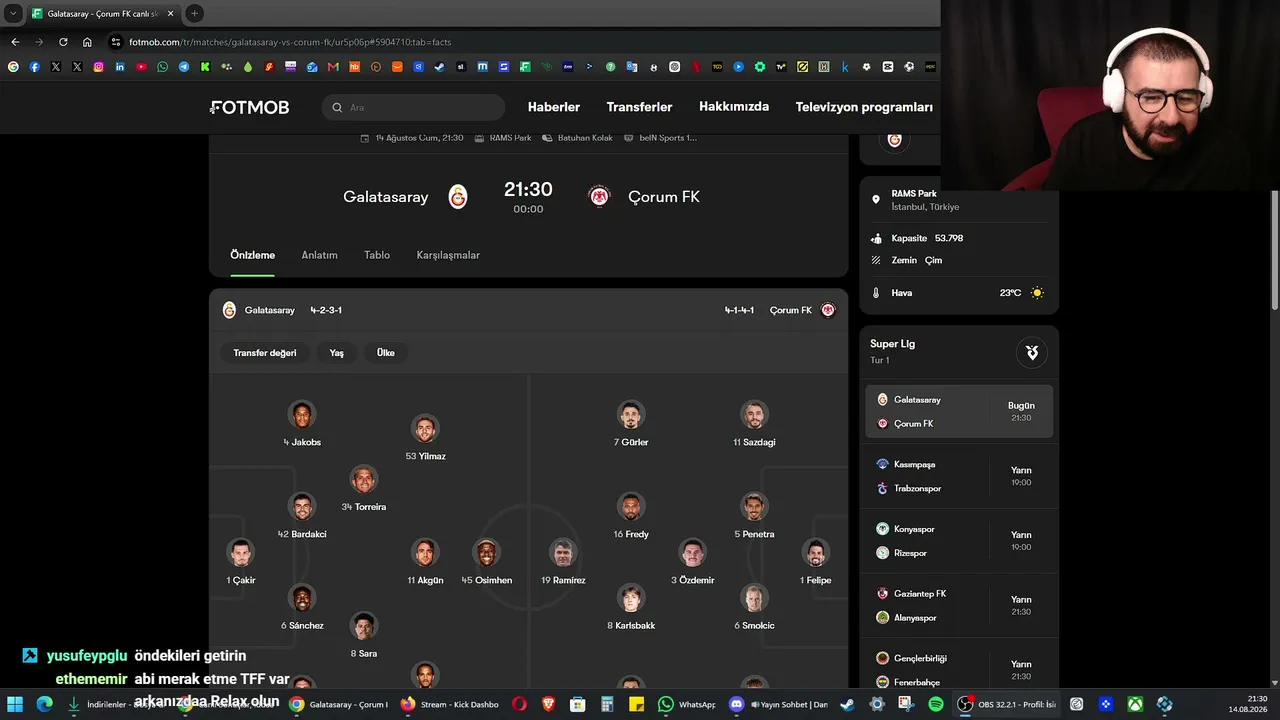Open the Google bookmark icon
1280x720 pixels.
click(x=13, y=67)
